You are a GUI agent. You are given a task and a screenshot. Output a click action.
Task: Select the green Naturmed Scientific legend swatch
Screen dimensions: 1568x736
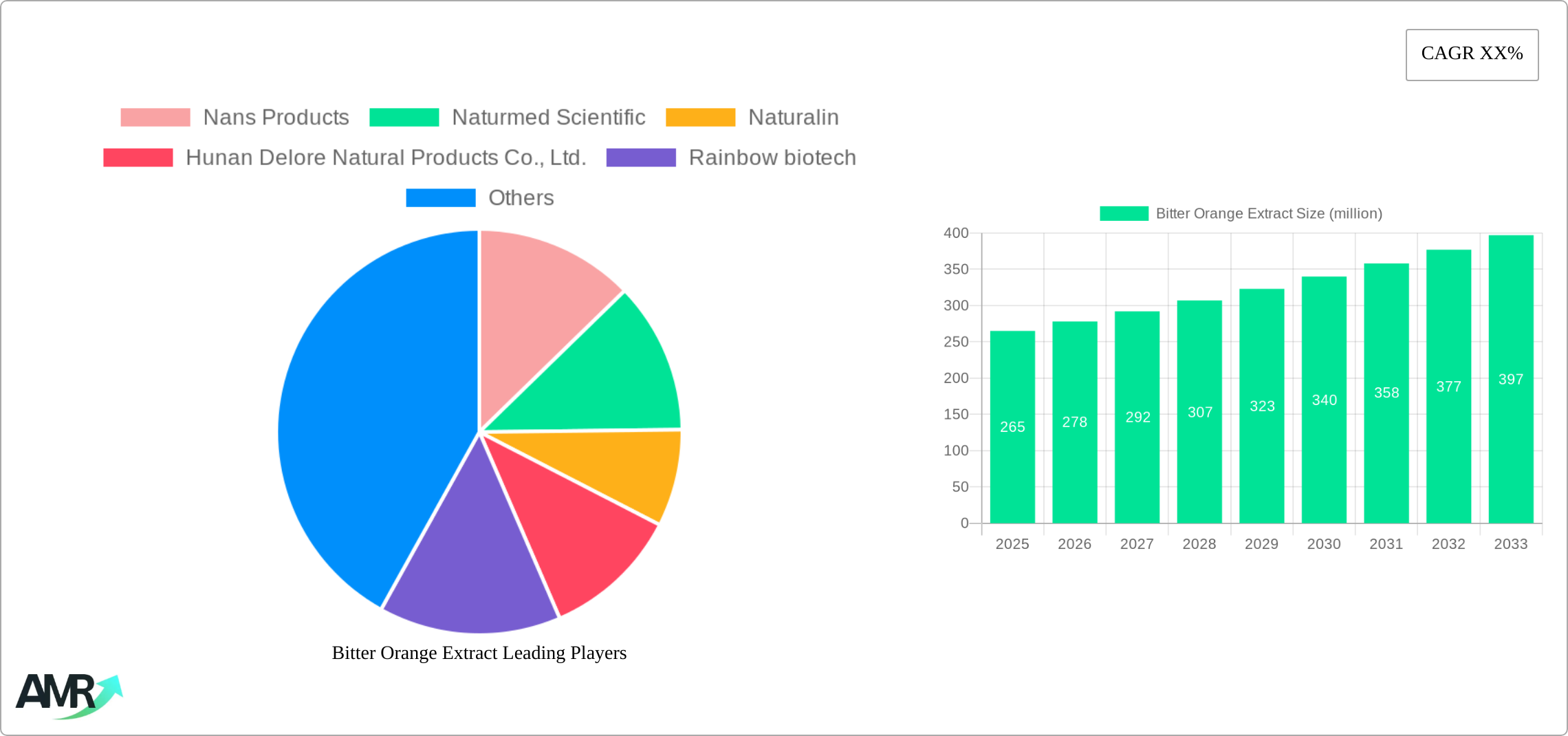pyautogui.click(x=404, y=117)
